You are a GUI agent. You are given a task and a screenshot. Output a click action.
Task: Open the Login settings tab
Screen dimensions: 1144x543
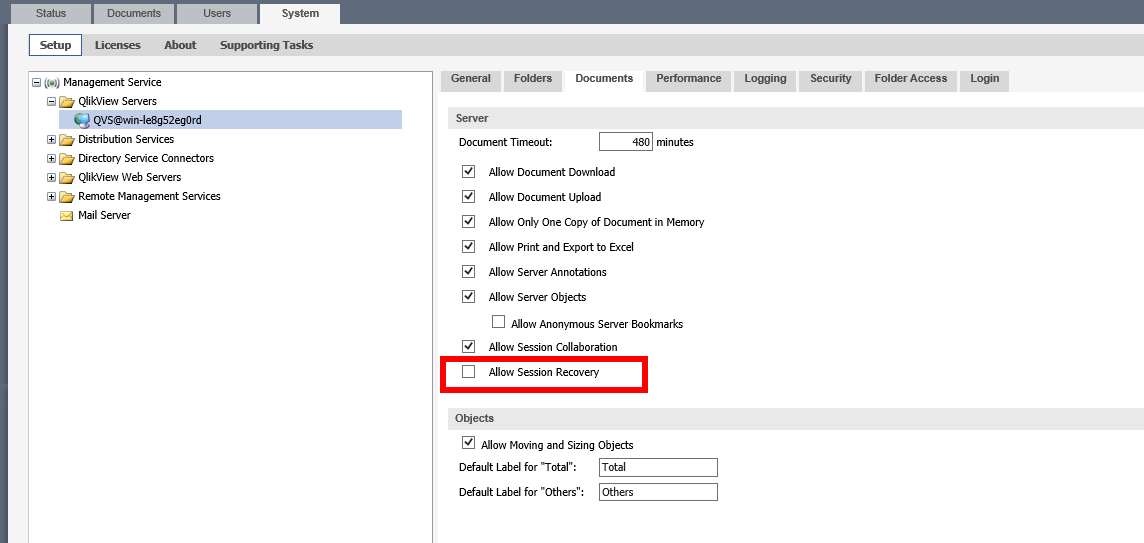click(x=985, y=79)
